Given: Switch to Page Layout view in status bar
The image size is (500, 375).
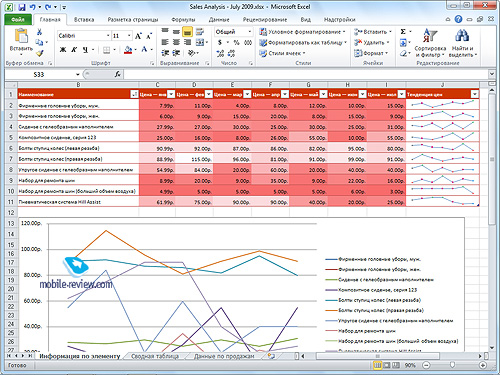Looking at the screenshot, I should [387, 365].
